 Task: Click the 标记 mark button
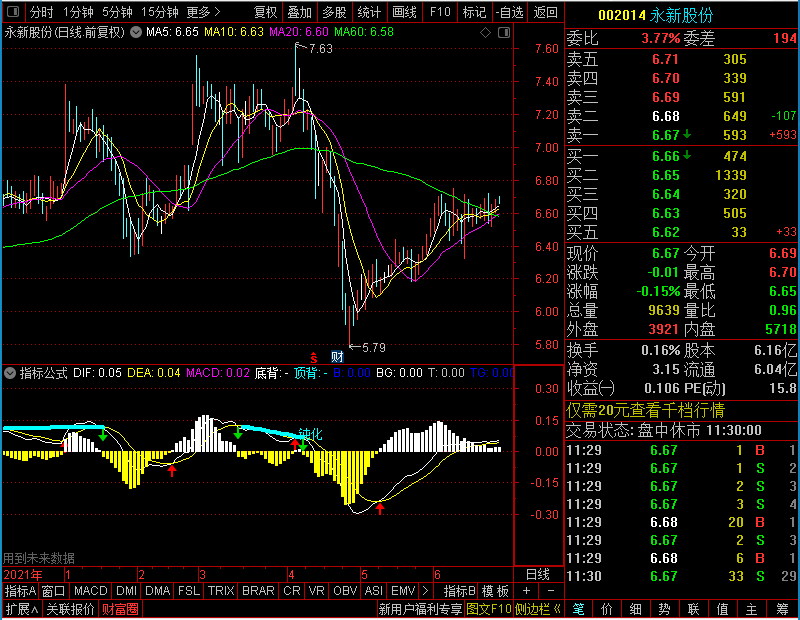coord(474,12)
